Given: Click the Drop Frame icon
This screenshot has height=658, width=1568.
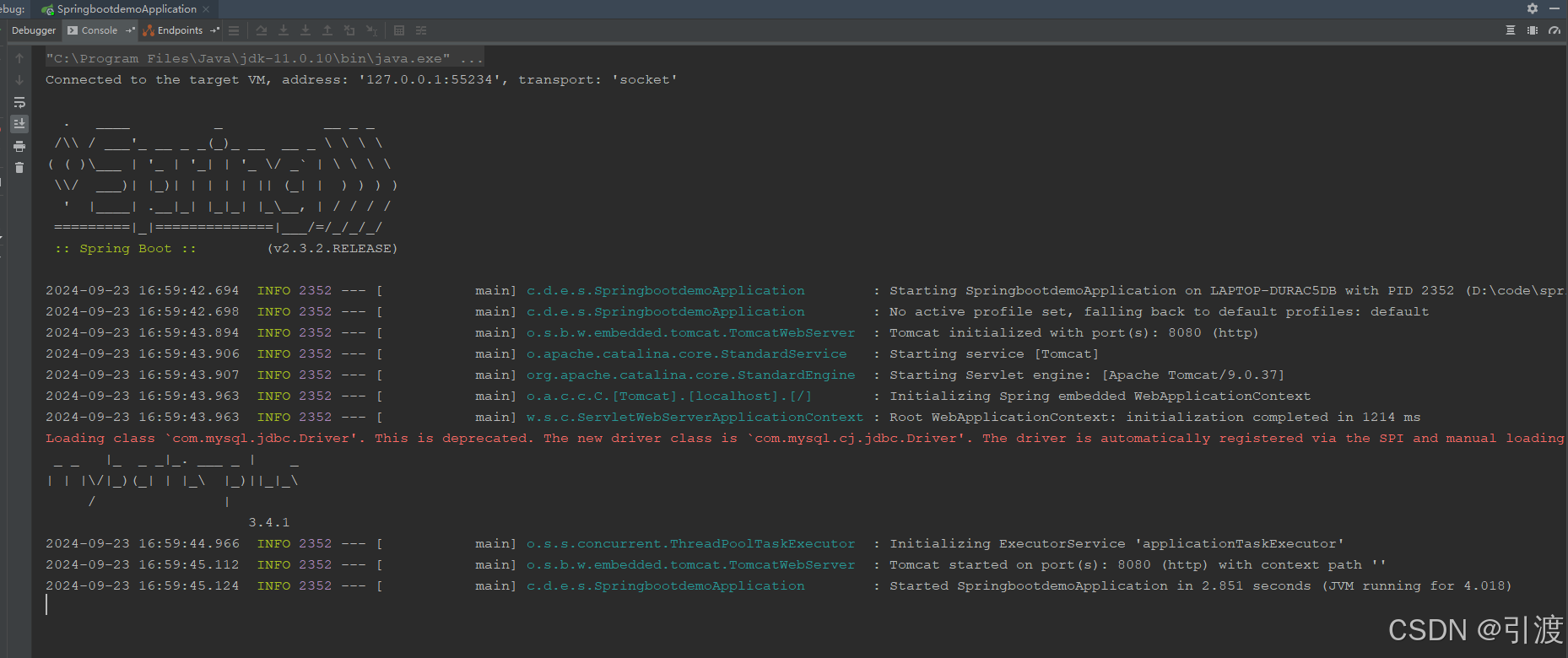Looking at the screenshot, I should coord(349,30).
